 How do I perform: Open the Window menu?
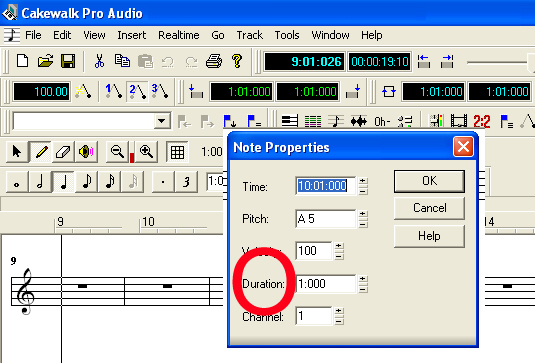coord(330,35)
